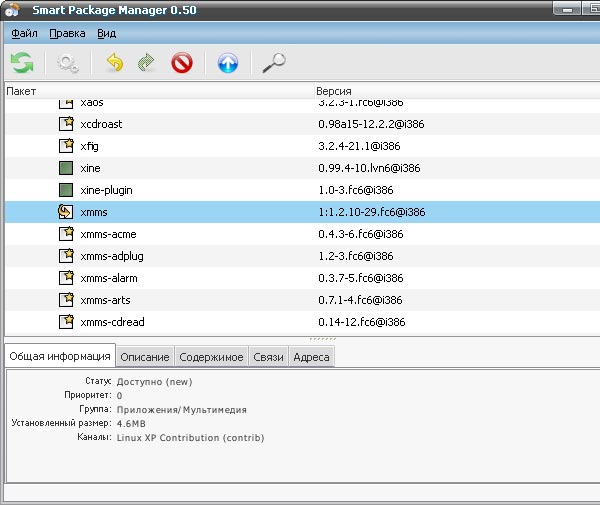Viewport: 600px width, 505px height.
Task: Click version 0.4.3-6.fc6@i386
Action: point(361,234)
